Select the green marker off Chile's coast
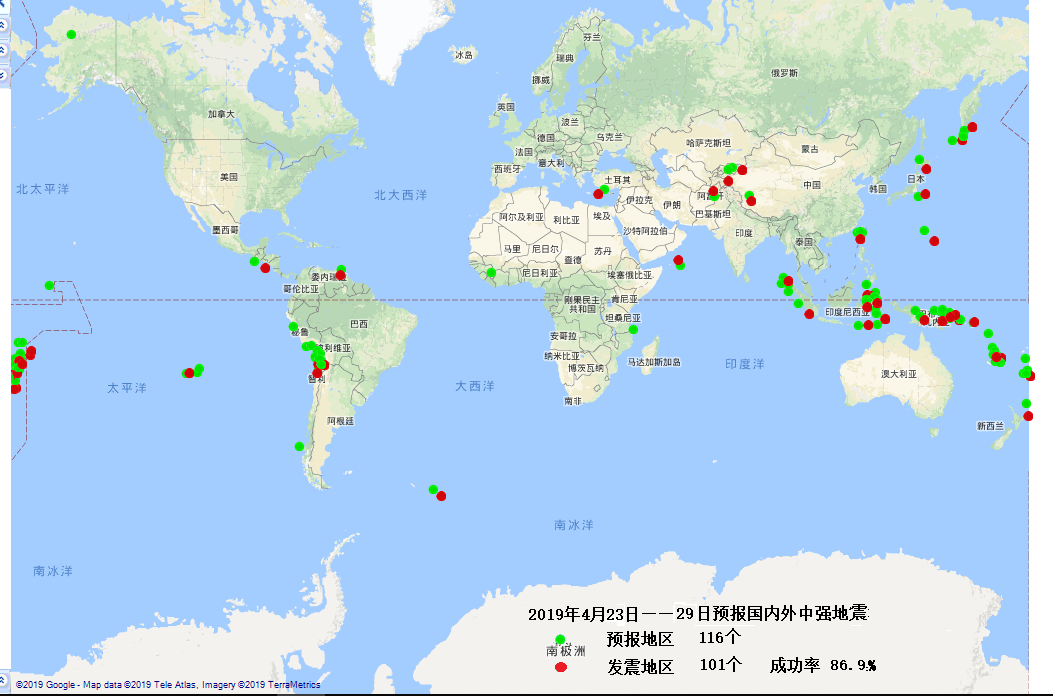 pos(299,447)
